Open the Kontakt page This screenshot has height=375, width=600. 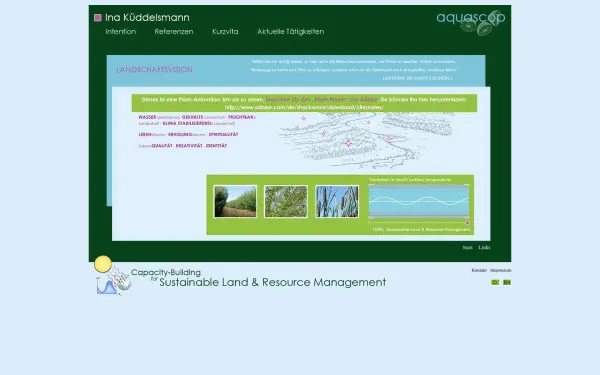[479, 270]
